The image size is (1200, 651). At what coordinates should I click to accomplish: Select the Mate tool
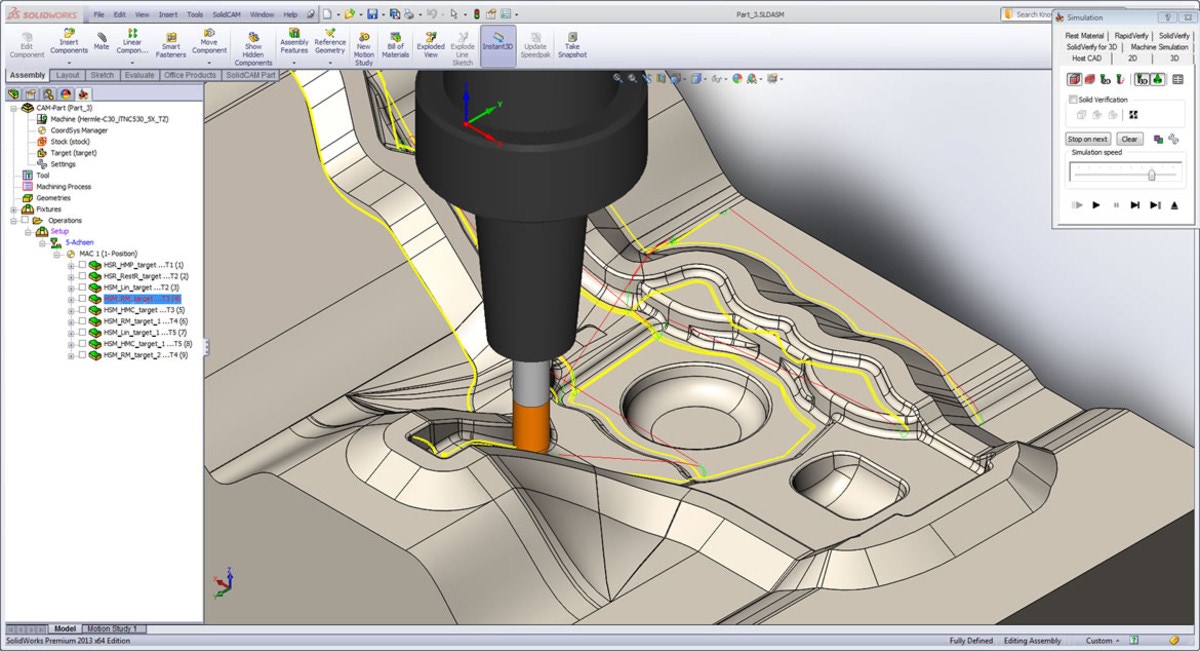tap(101, 41)
